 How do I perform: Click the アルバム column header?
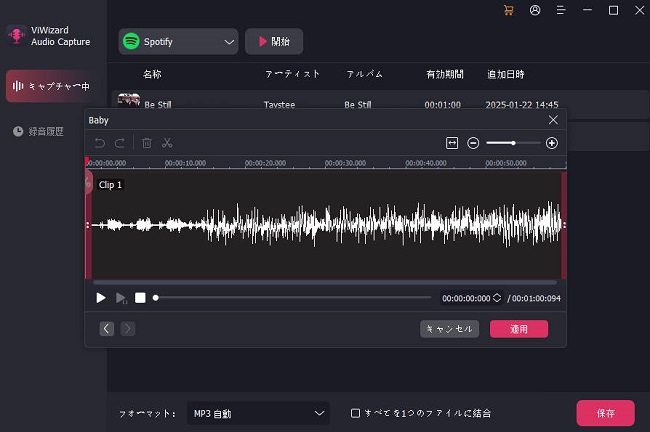(365, 74)
